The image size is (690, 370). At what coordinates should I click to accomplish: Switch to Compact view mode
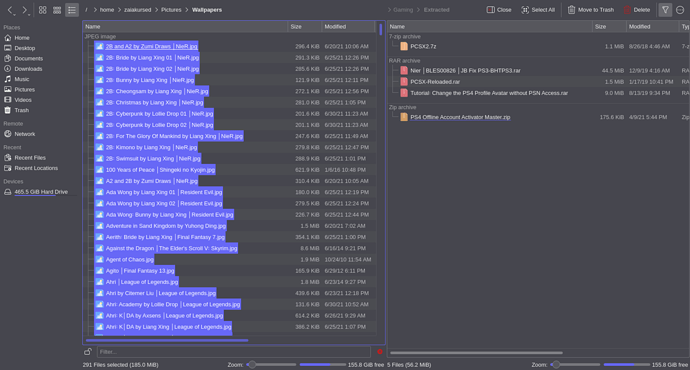[x=57, y=10]
